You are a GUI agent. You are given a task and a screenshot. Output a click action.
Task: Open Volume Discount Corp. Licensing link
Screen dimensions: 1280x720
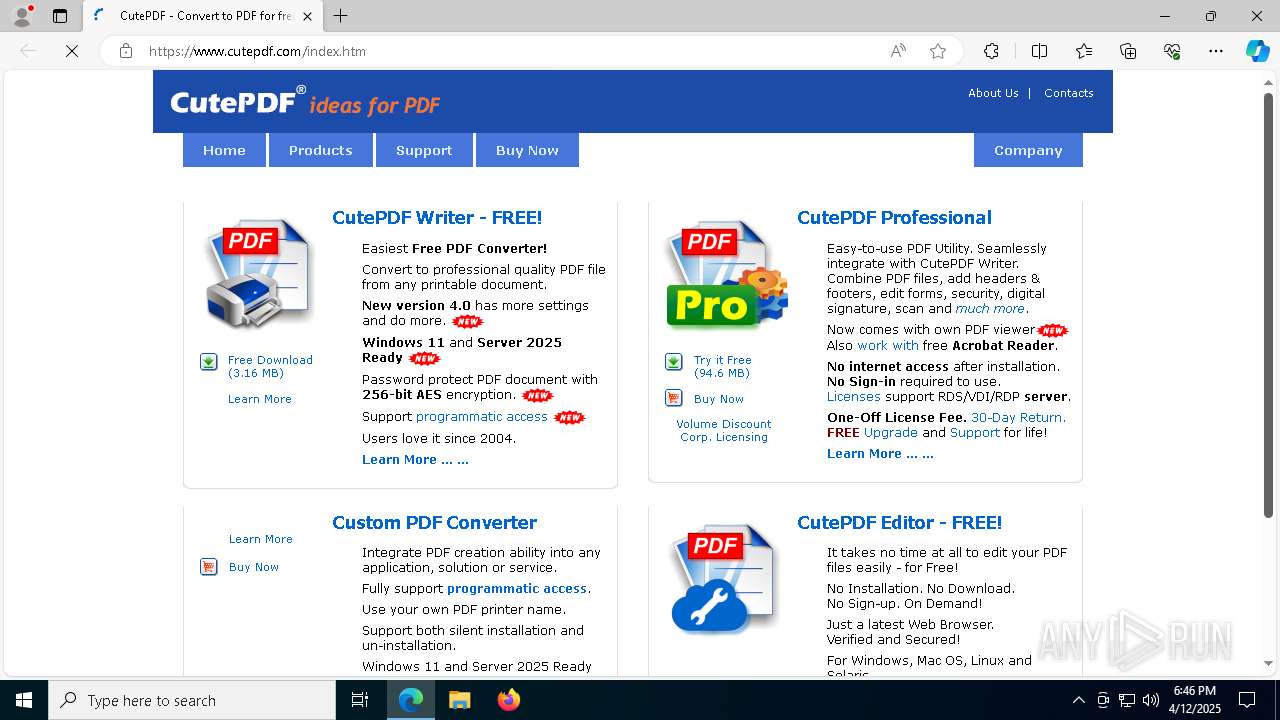[724, 430]
